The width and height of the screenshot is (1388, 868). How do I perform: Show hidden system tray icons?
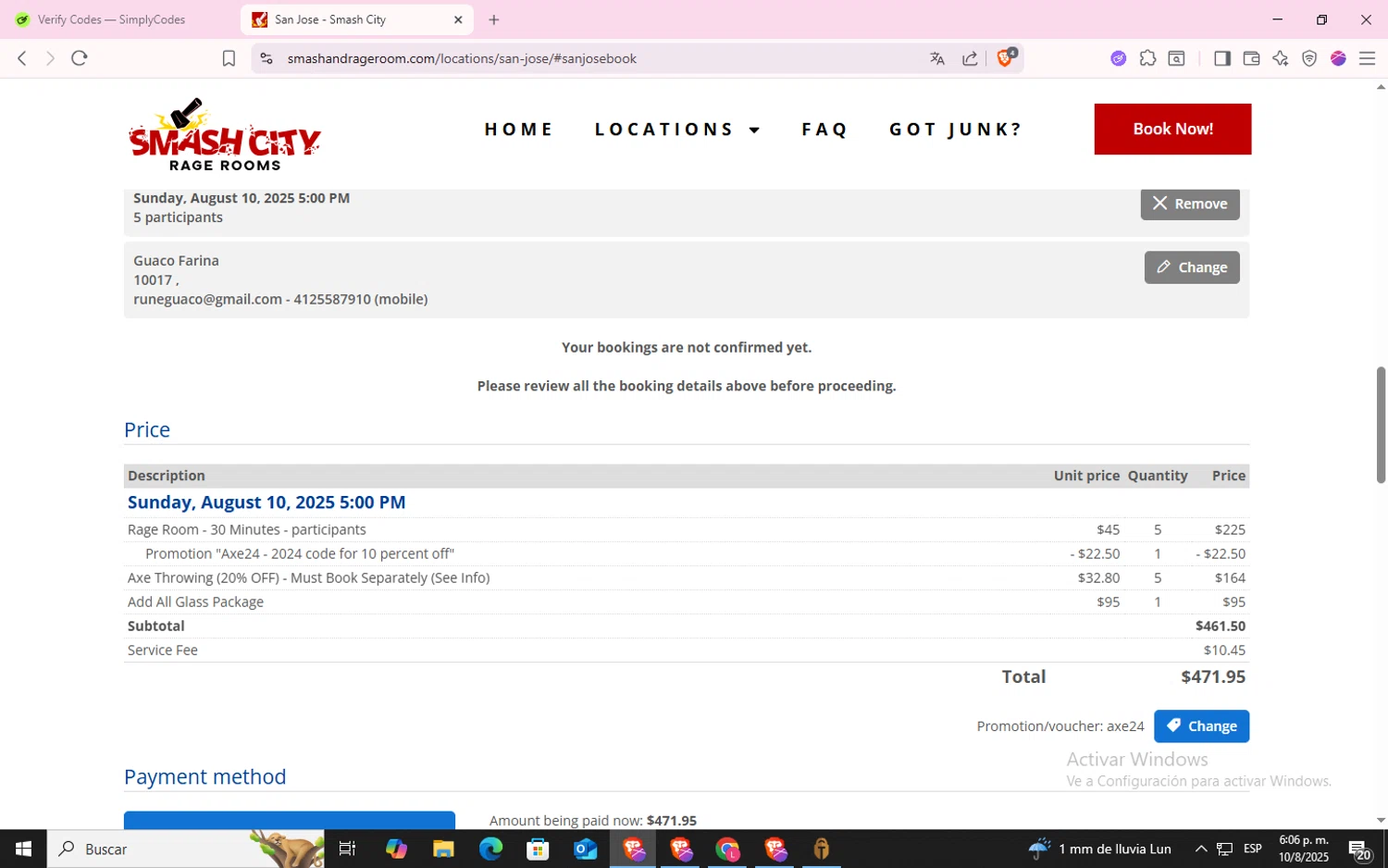pyautogui.click(x=1200, y=849)
